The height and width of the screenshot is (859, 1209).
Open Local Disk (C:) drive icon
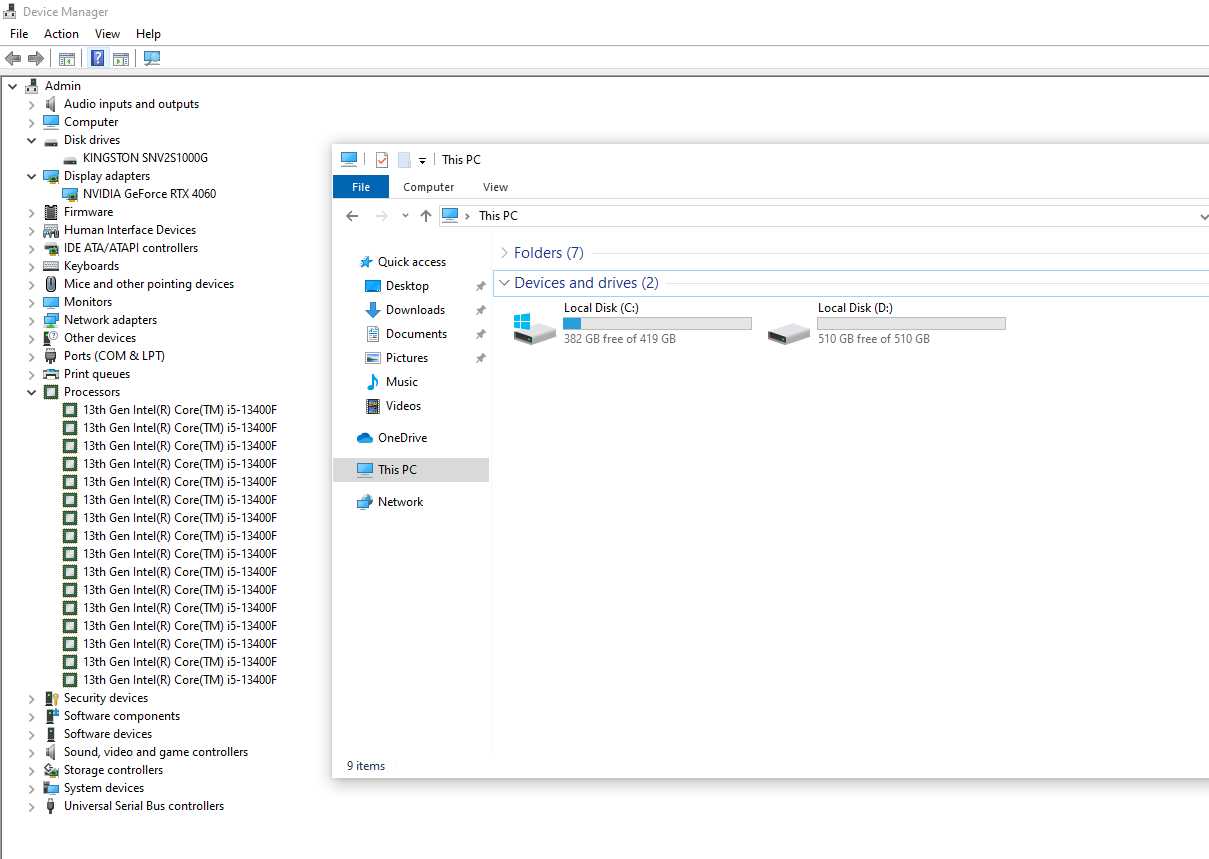pyautogui.click(x=534, y=327)
